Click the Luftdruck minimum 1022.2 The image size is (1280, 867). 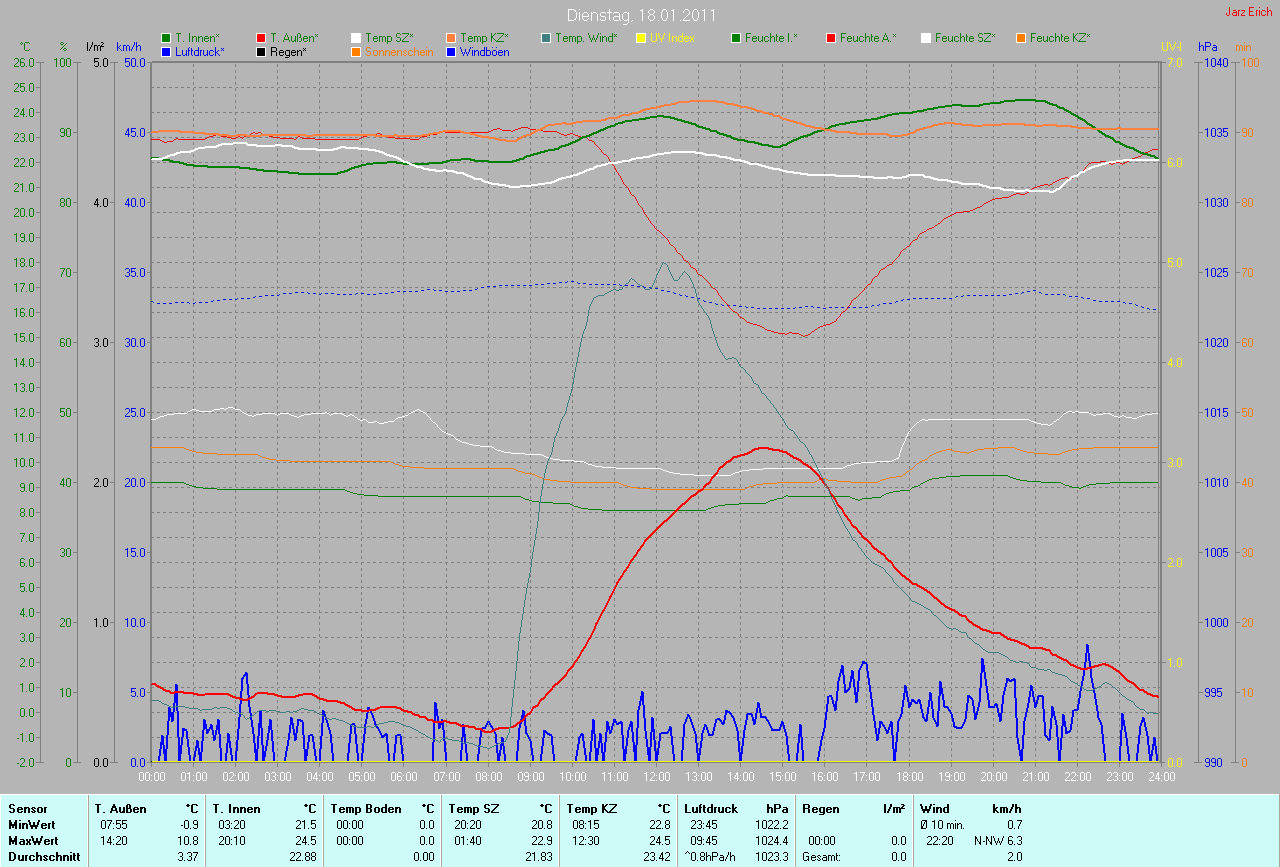click(x=774, y=825)
